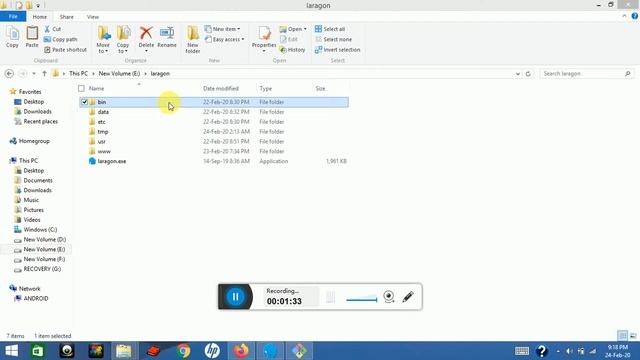Adjust the recorder volume slider

click(362, 299)
